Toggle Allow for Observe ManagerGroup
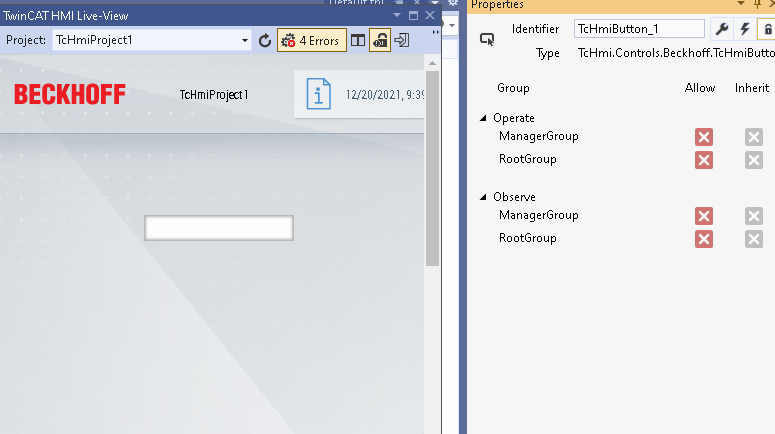 coord(704,216)
